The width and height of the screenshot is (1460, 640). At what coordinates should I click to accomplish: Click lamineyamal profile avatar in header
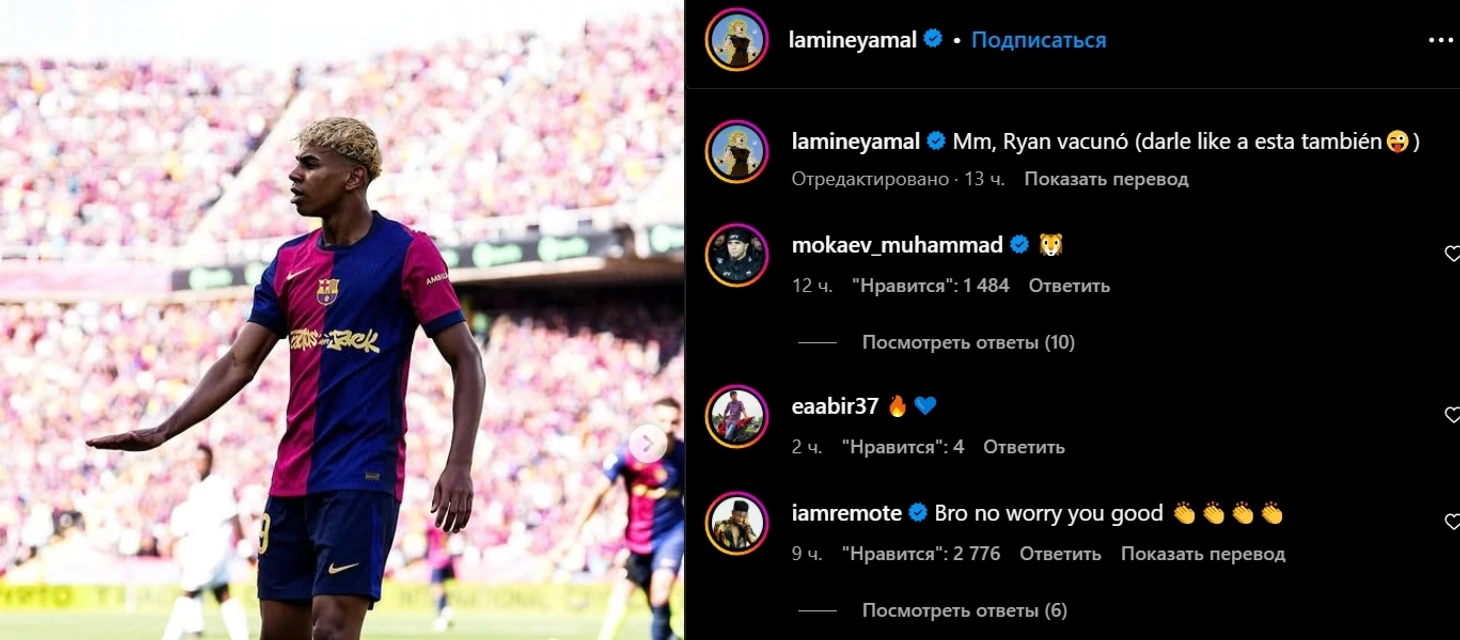737,40
